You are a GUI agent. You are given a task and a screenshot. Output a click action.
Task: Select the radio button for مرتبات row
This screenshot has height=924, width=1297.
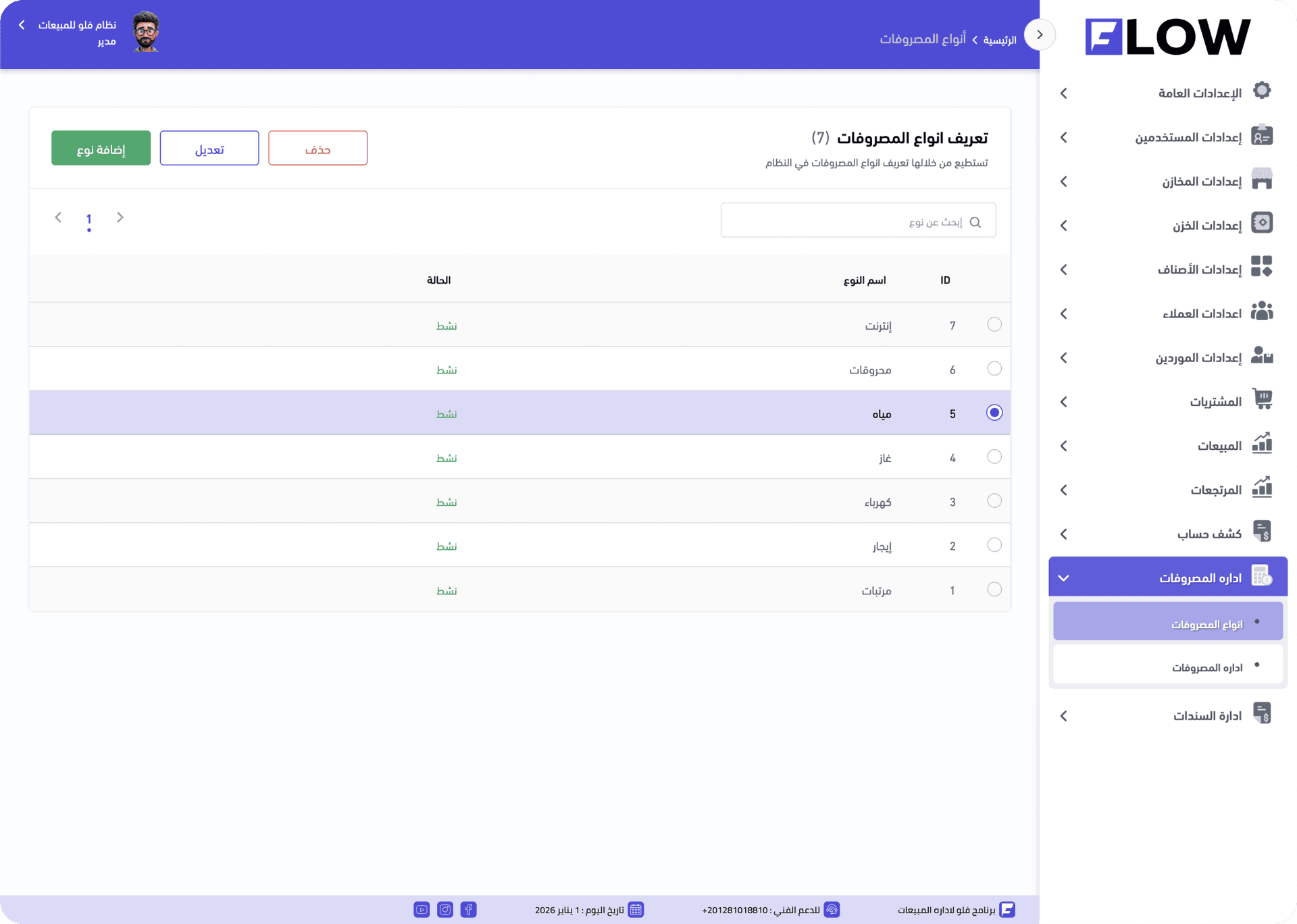pos(994,590)
